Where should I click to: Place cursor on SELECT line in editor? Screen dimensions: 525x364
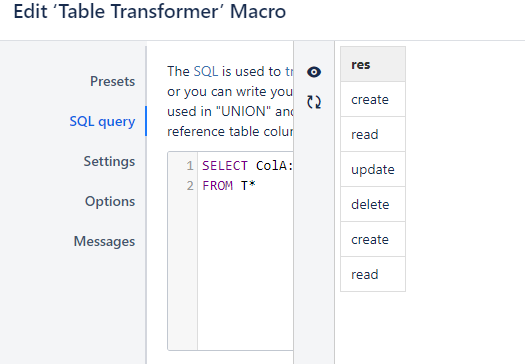point(247,165)
